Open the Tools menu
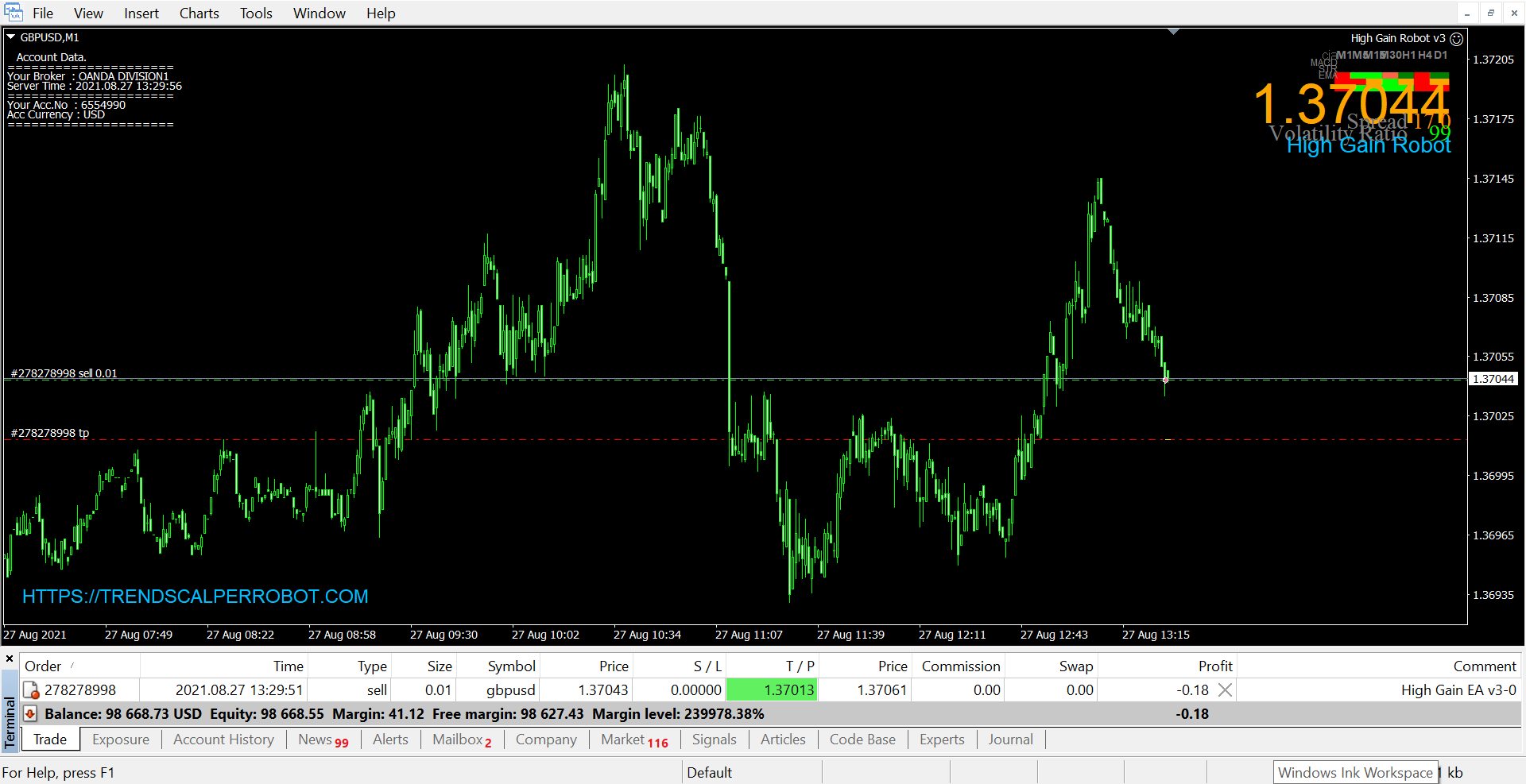 coord(256,14)
